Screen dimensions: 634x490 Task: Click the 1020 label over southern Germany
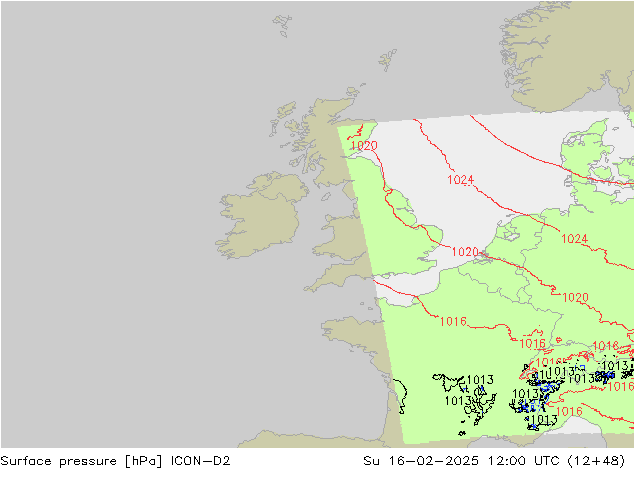click(x=575, y=298)
